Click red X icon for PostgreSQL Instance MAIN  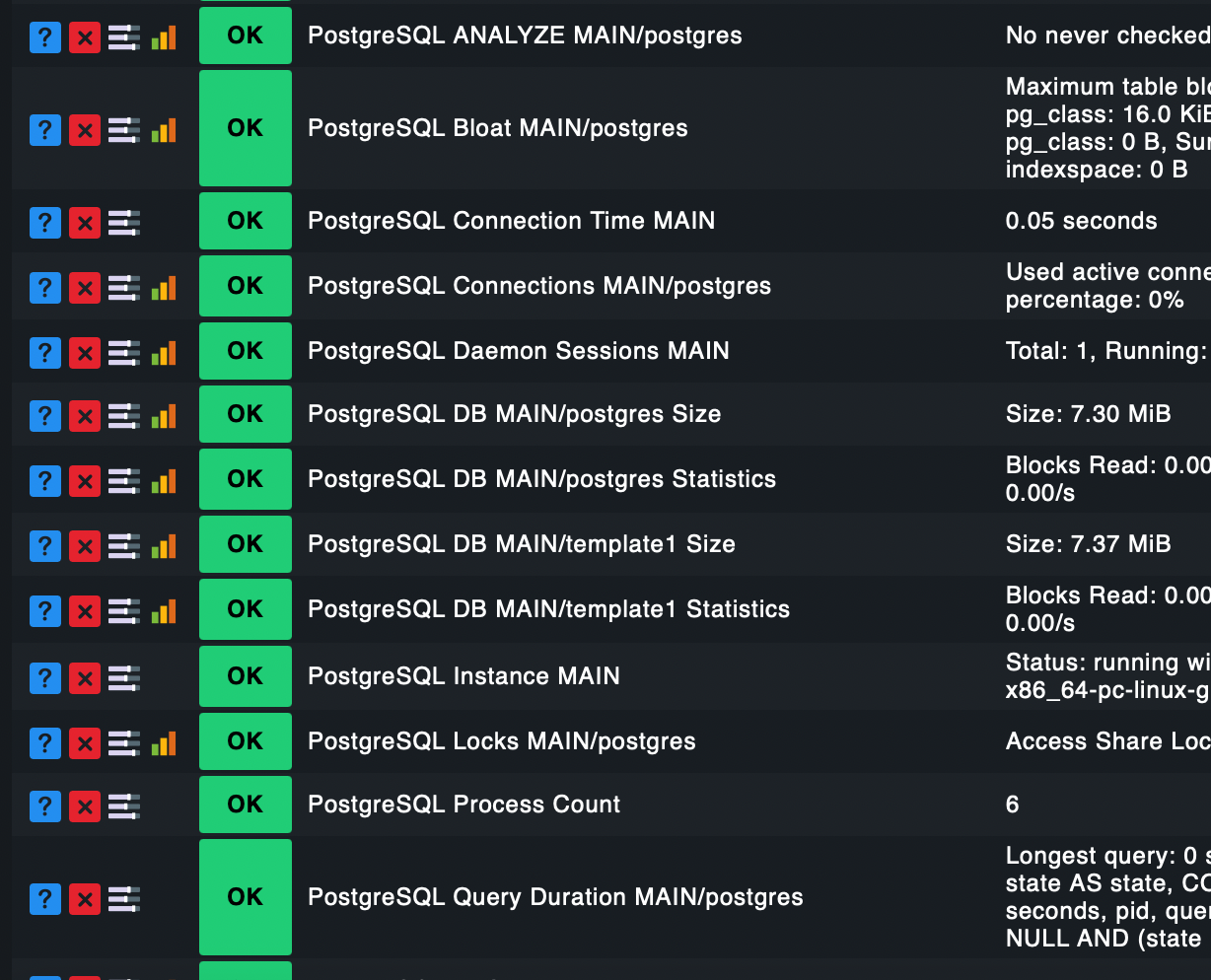(85, 678)
